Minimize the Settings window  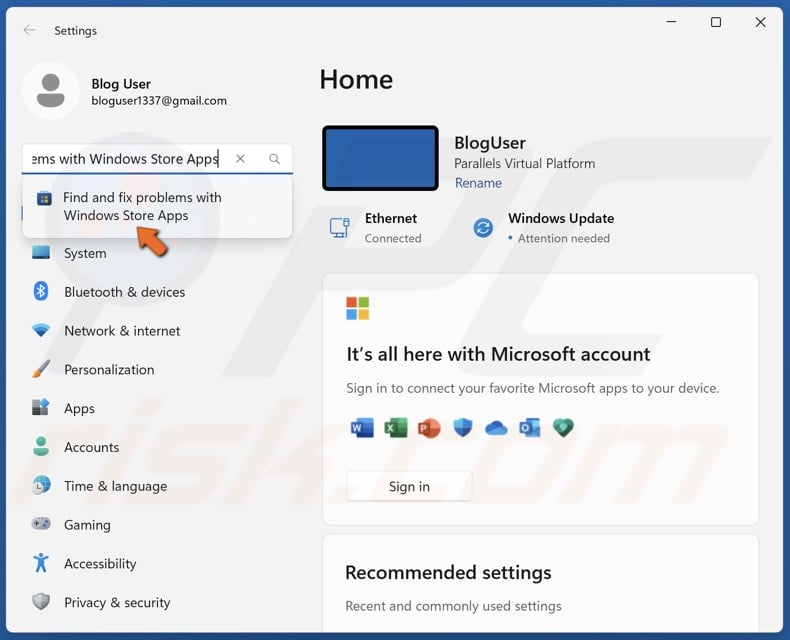click(x=671, y=22)
